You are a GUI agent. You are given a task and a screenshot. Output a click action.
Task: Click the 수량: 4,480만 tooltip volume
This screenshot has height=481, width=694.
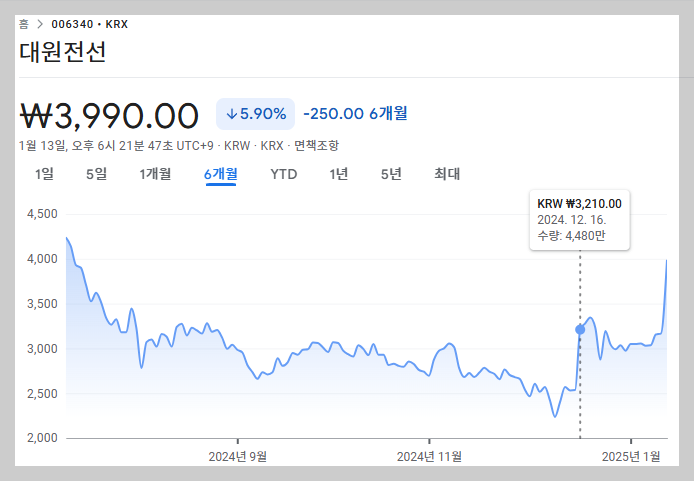(571, 235)
